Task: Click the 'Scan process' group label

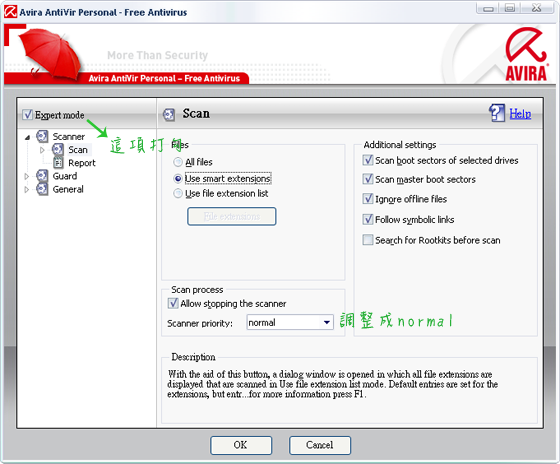Action: pyautogui.click(x=197, y=290)
